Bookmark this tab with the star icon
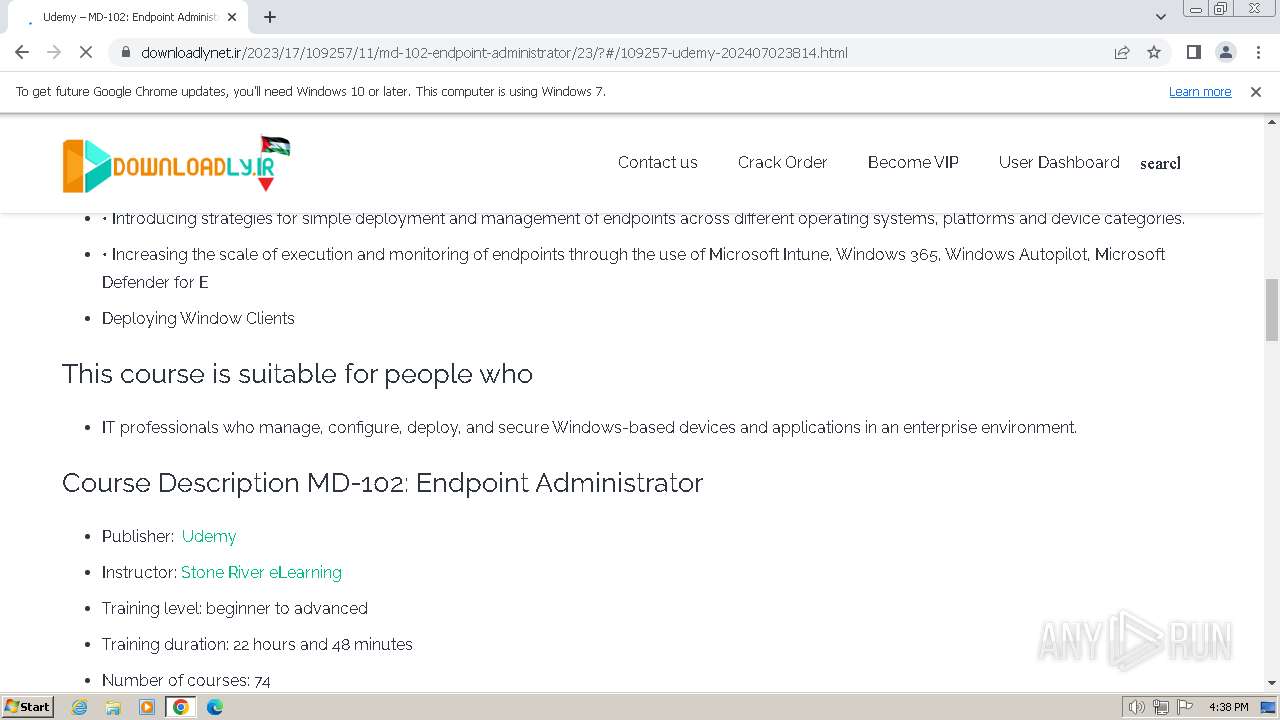This screenshot has height=720, width=1280. (x=1154, y=52)
